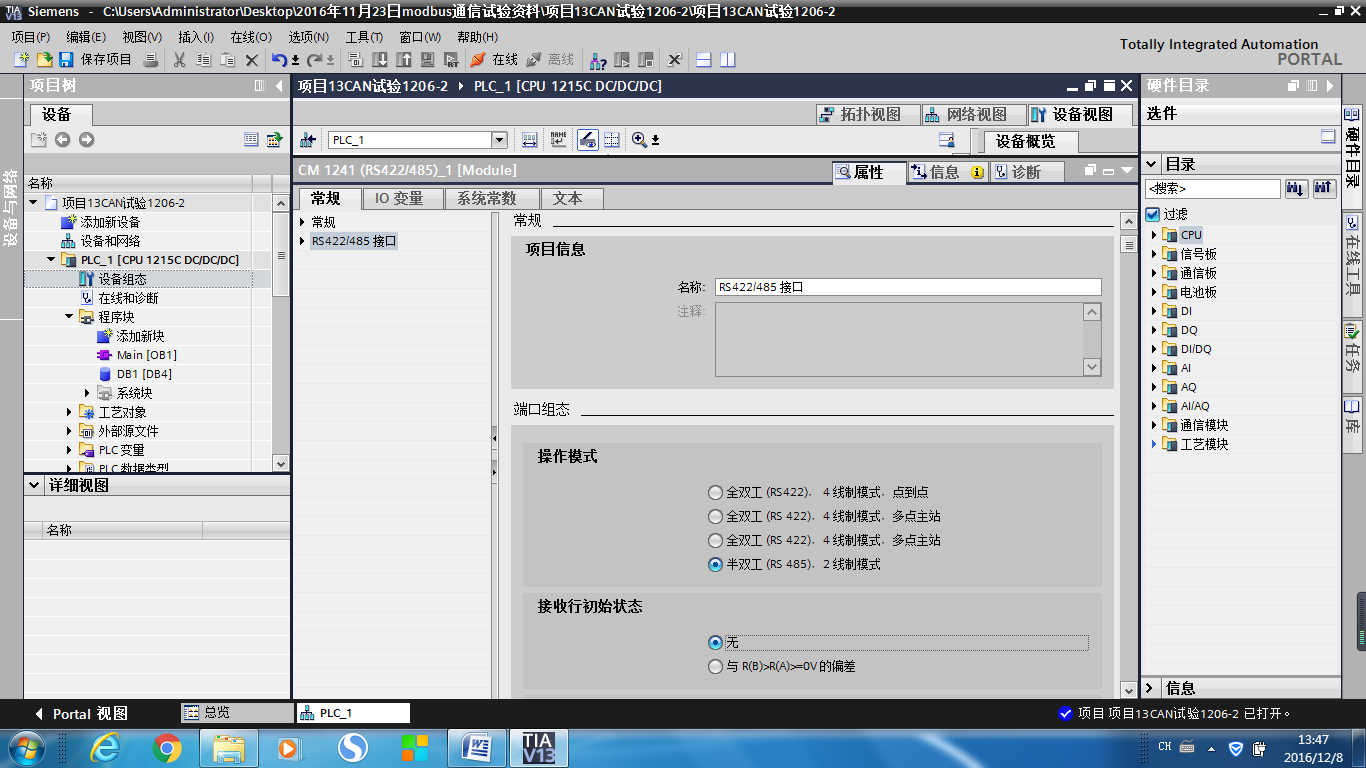The width and height of the screenshot is (1366, 768).
Task: Click the zoom-in magnifier in device view
Action: click(640, 140)
